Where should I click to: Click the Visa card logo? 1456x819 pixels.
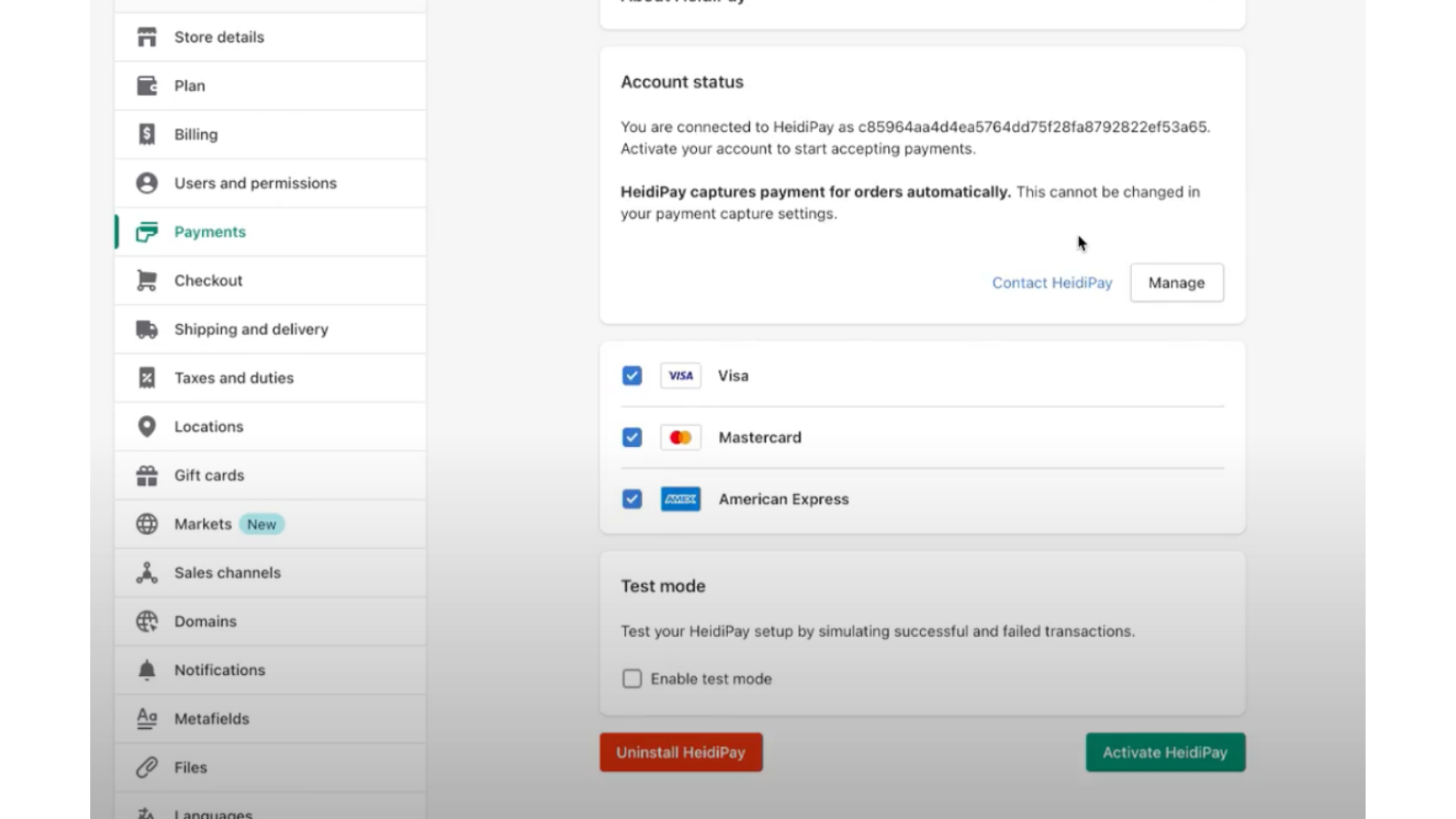681,376
